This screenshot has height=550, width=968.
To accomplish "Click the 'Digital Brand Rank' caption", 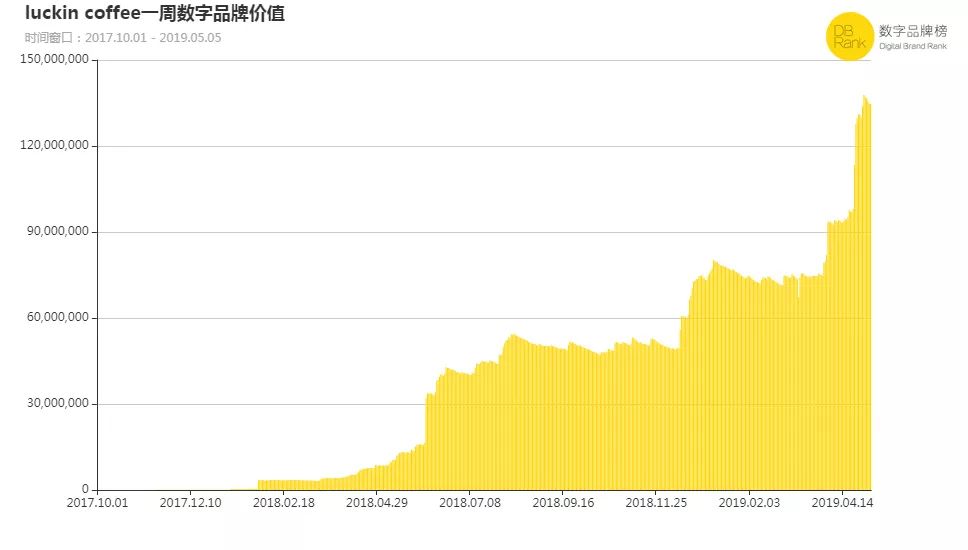I will 912,46.
